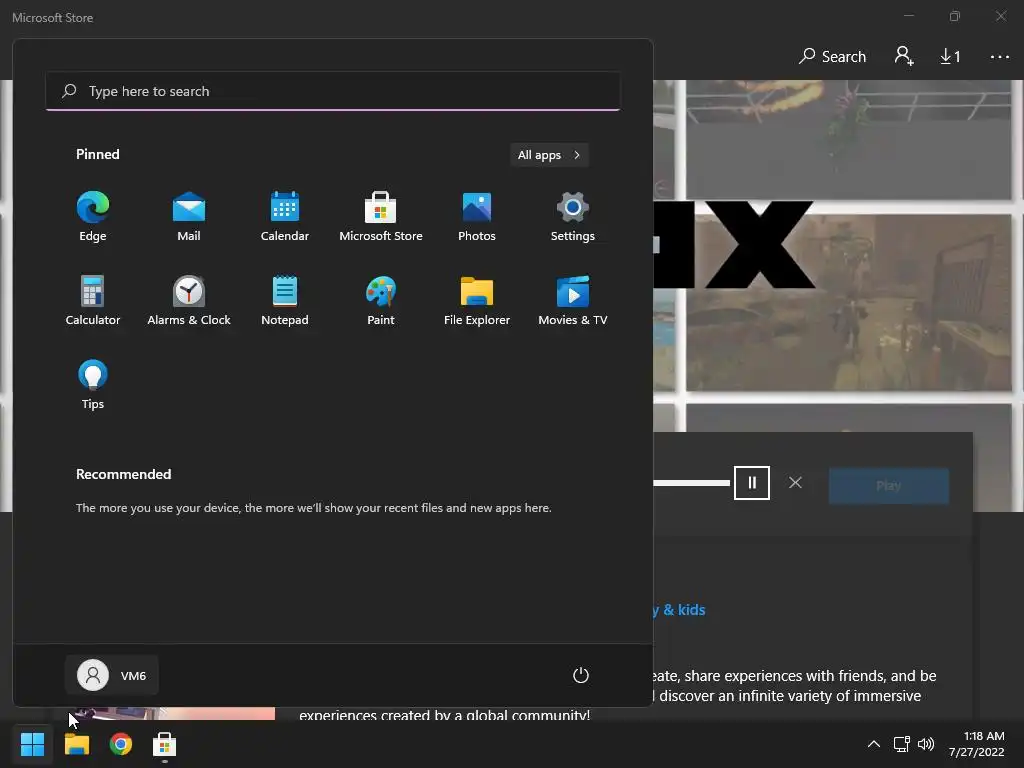Open the Store sign-in account icon
The width and height of the screenshot is (1024, 768).
(x=904, y=56)
